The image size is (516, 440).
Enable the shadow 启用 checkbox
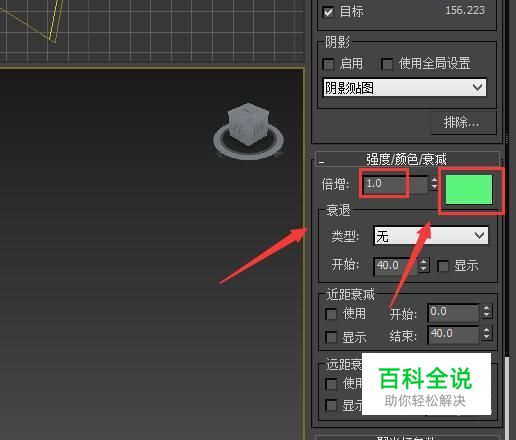328,64
